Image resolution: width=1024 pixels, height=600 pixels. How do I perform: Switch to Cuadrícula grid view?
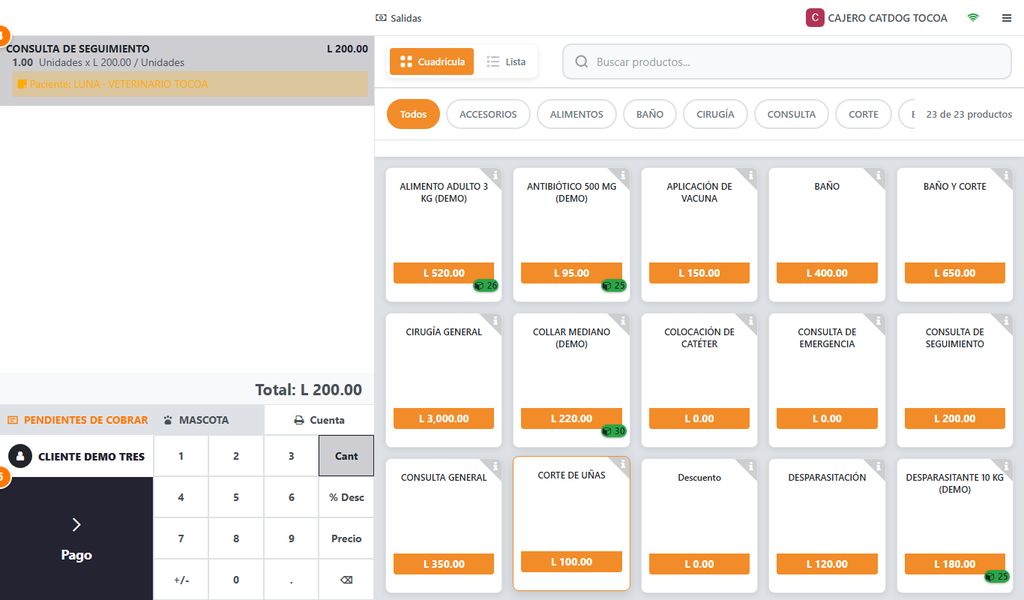click(x=432, y=62)
